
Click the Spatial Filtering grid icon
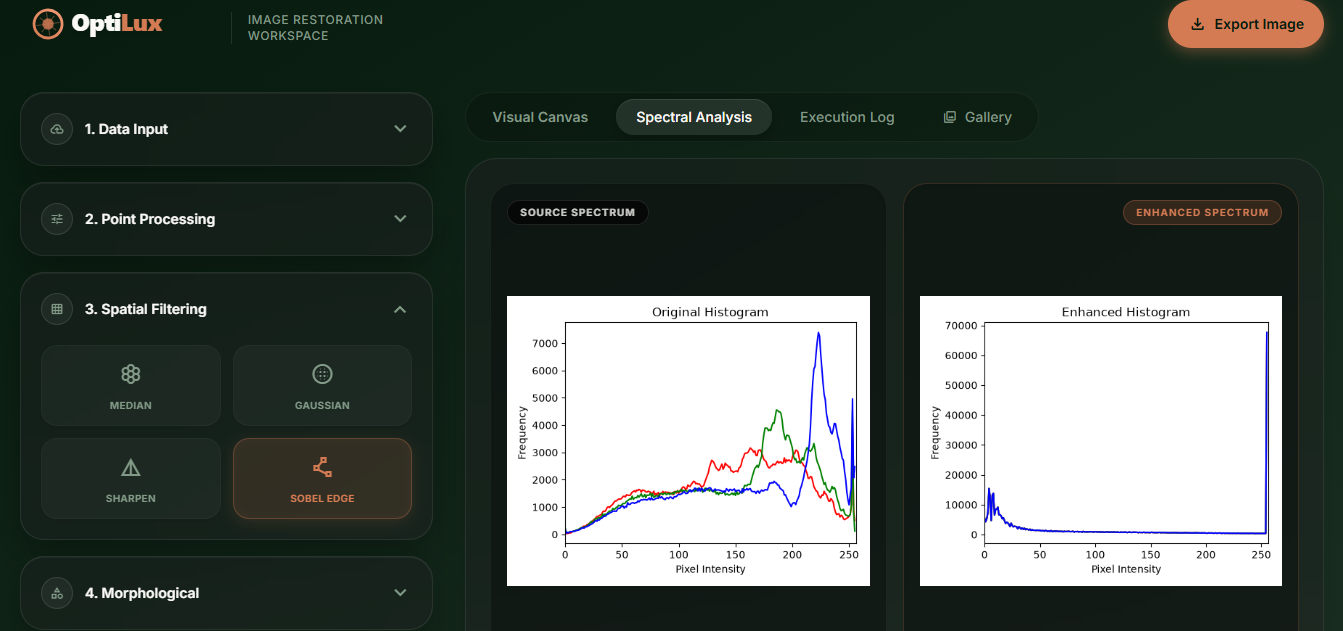[x=57, y=309]
